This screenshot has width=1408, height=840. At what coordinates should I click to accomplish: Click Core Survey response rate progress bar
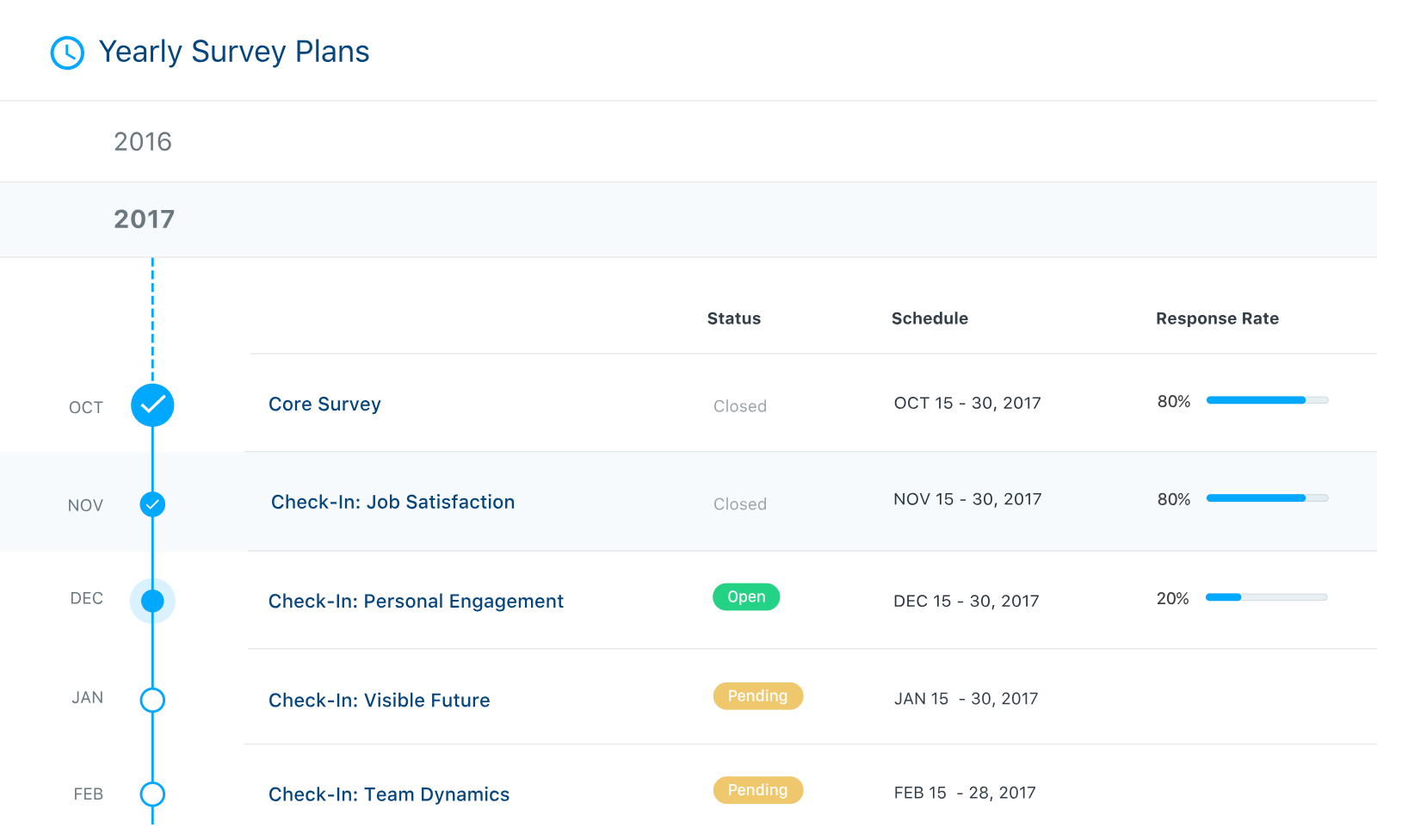pyautogui.click(x=1268, y=400)
